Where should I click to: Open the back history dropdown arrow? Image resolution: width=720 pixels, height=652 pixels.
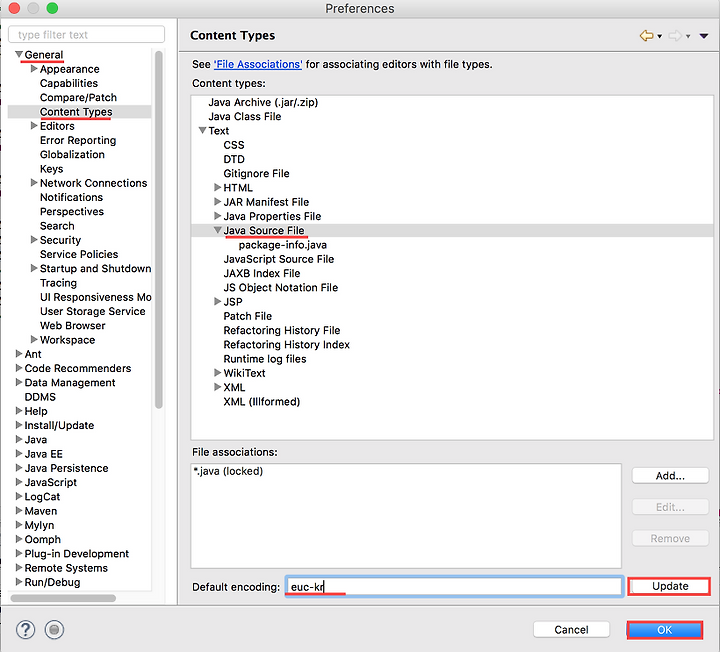coord(660,36)
